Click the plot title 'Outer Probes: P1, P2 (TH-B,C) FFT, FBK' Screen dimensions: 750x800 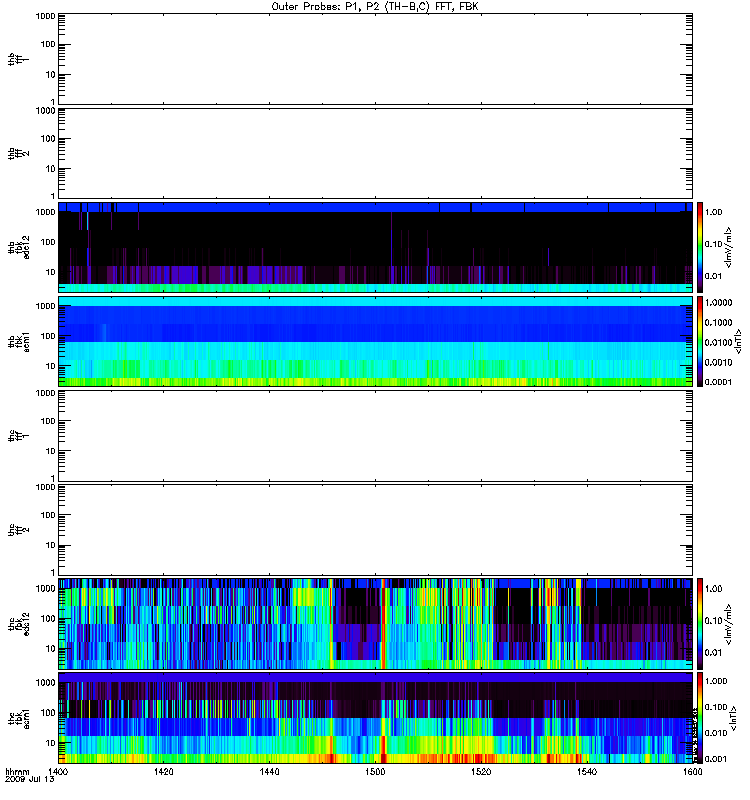click(375, 7)
